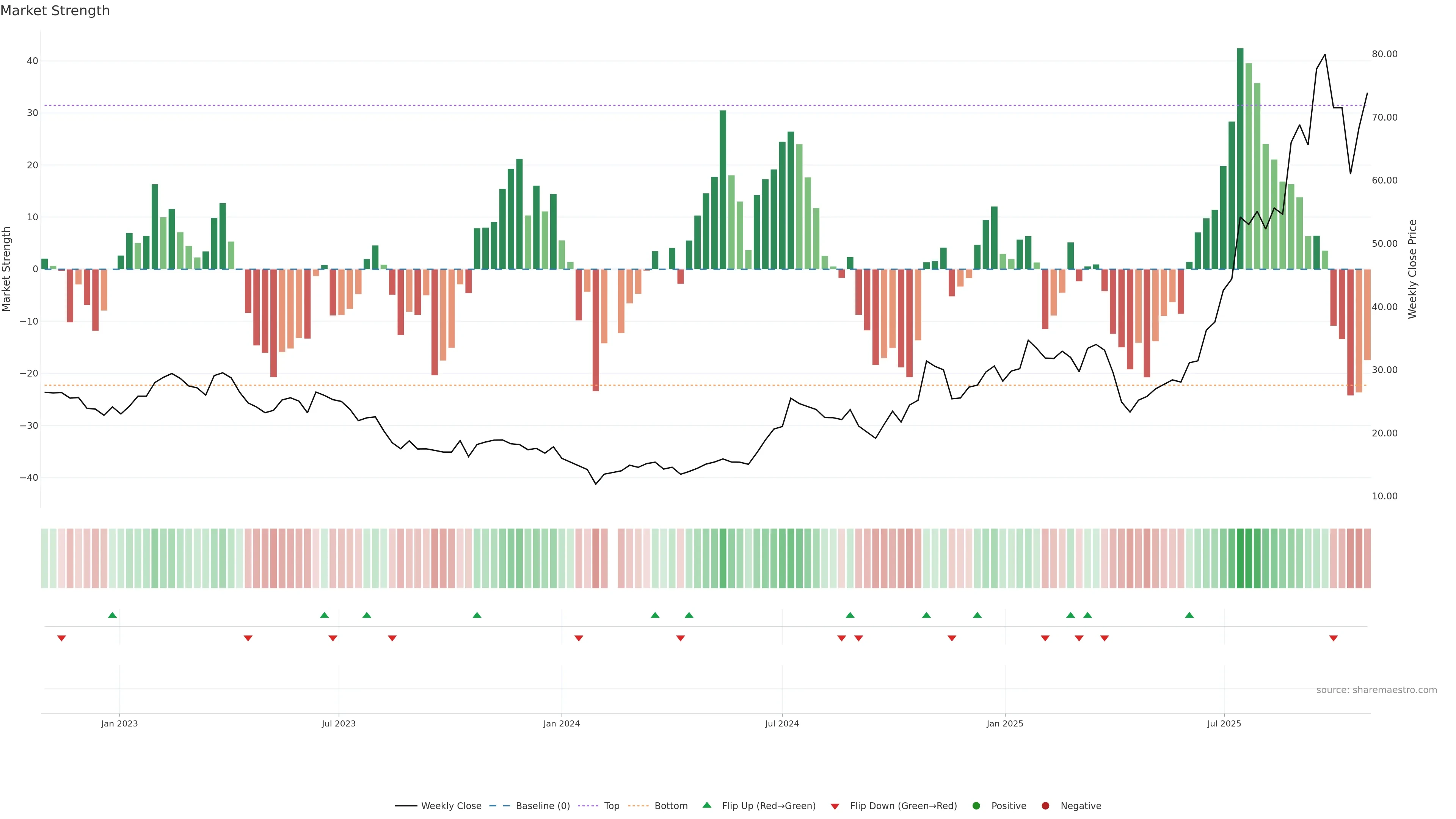Image resolution: width=1456 pixels, height=819 pixels.
Task: Click the Positive green circle legend icon
Action: [976, 805]
